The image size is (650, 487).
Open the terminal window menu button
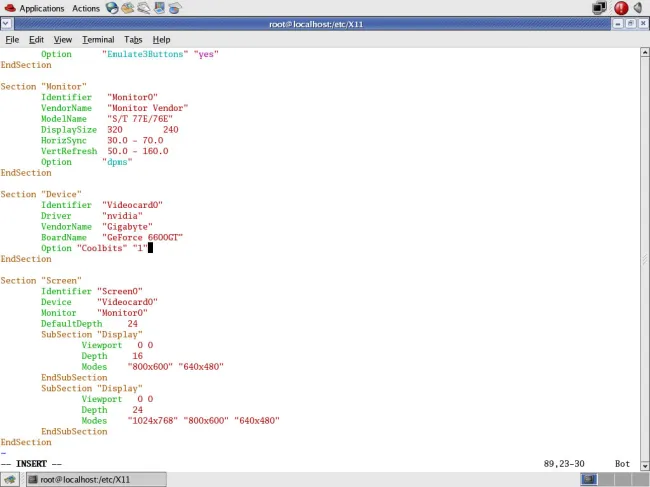click(8, 24)
